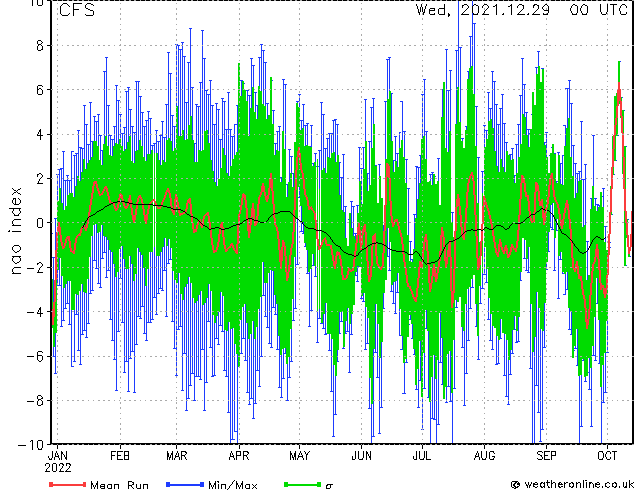This screenshot has width=634, height=490.
Task: Click the y-axis value -4
Action: coord(35,312)
